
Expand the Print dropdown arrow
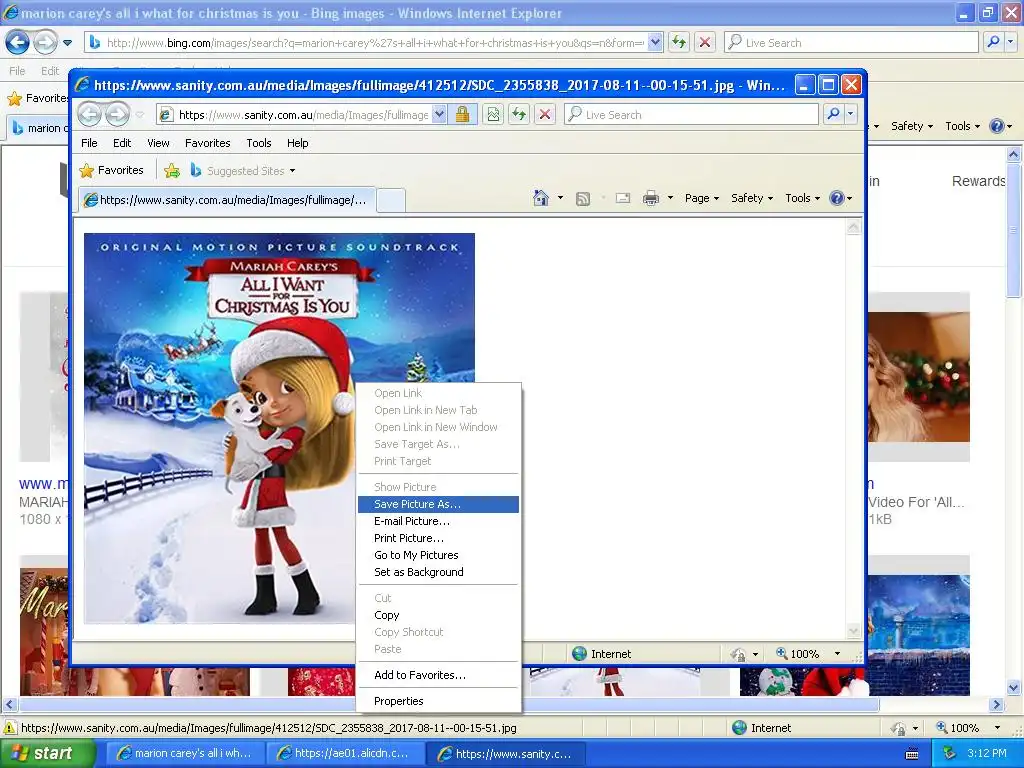coord(670,198)
